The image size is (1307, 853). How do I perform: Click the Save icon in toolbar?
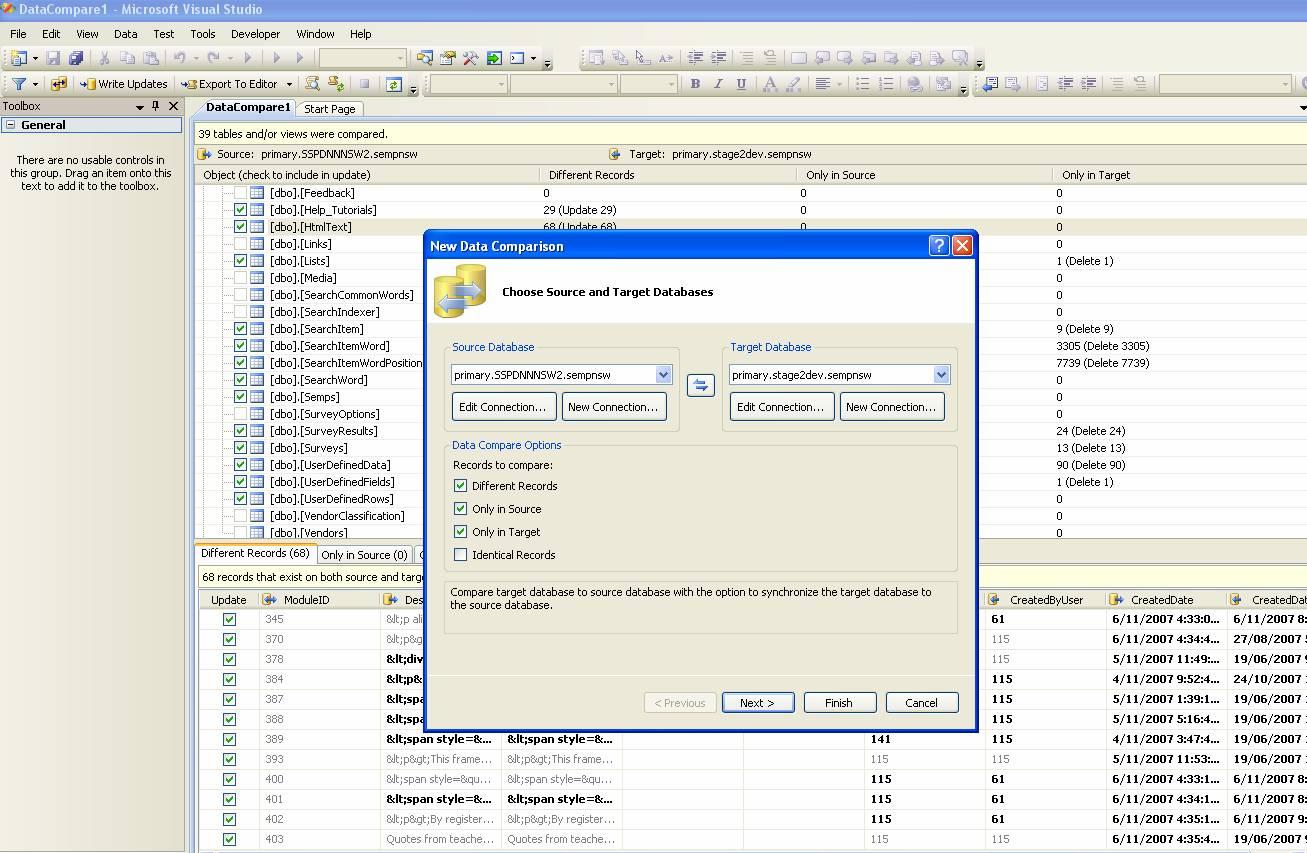[54, 58]
